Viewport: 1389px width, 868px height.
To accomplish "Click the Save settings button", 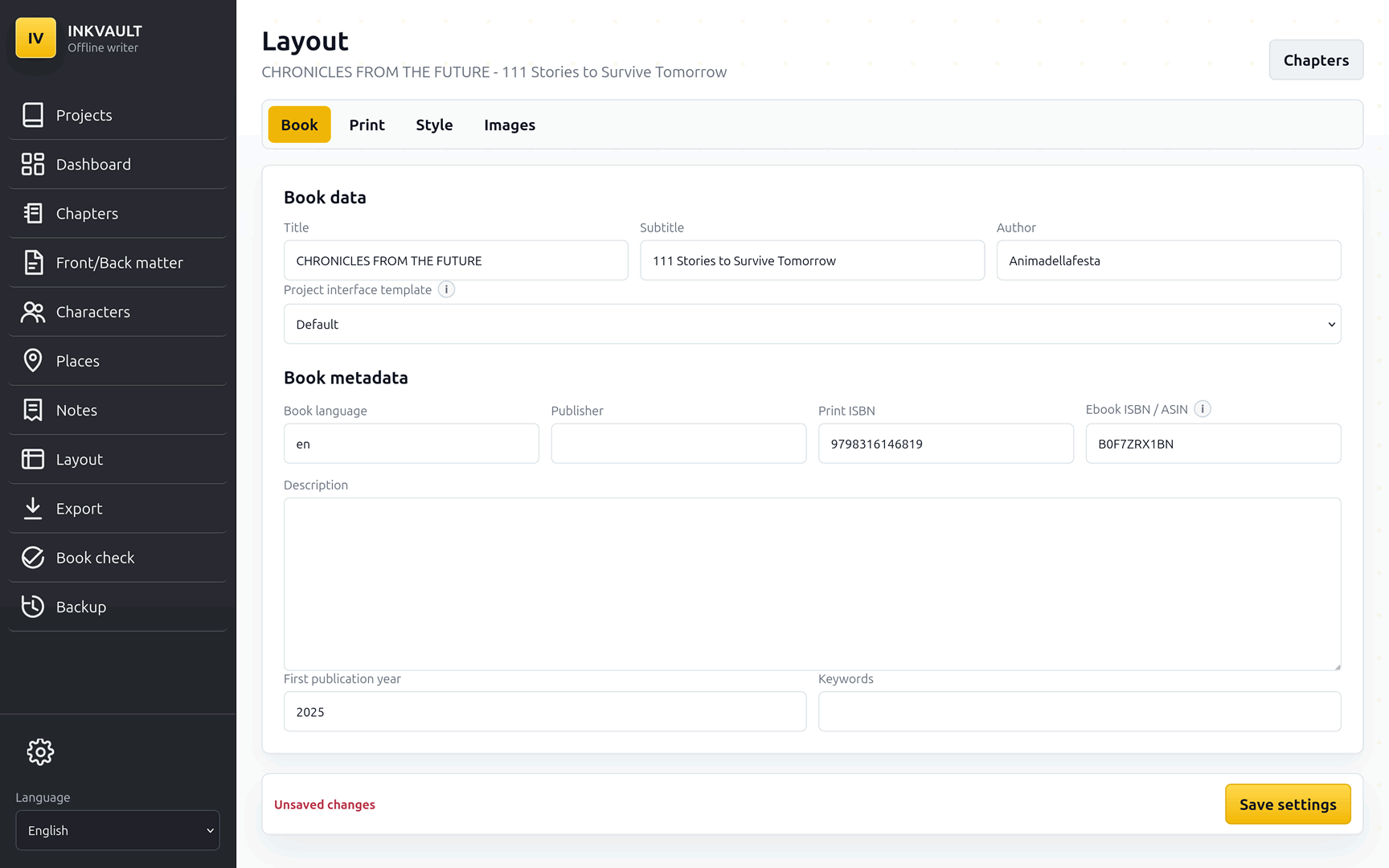I will [1288, 805].
